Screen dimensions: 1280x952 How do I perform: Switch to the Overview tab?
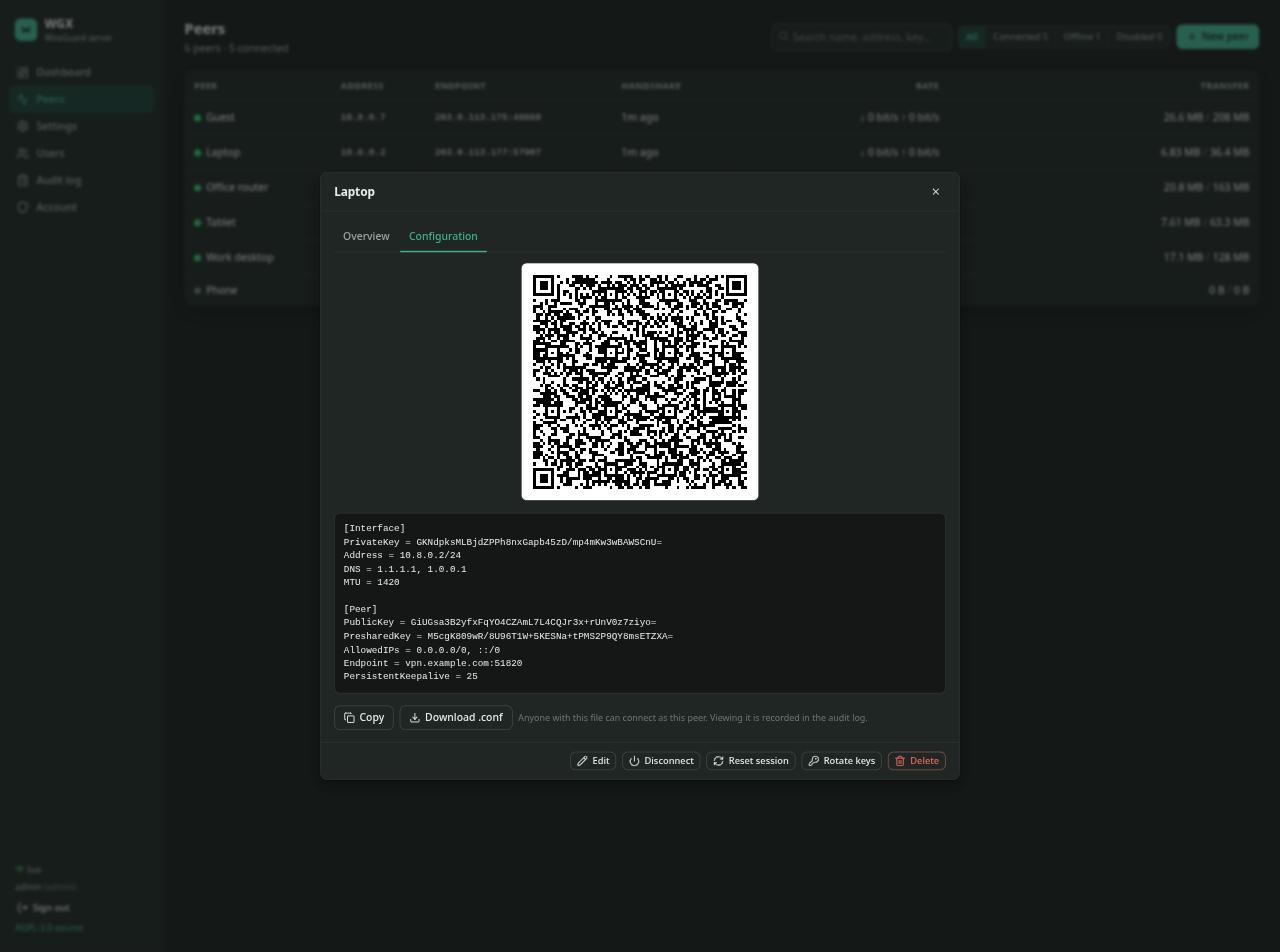point(366,236)
